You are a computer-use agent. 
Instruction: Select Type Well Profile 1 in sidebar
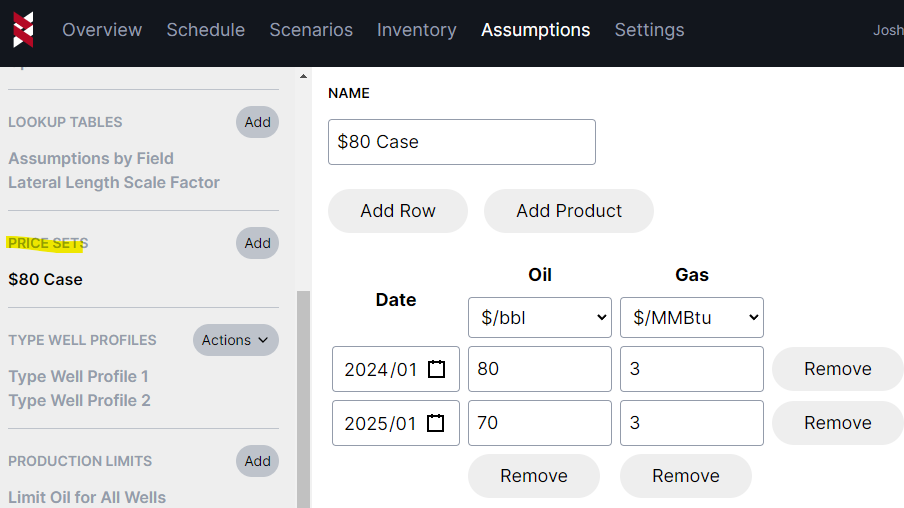[79, 376]
